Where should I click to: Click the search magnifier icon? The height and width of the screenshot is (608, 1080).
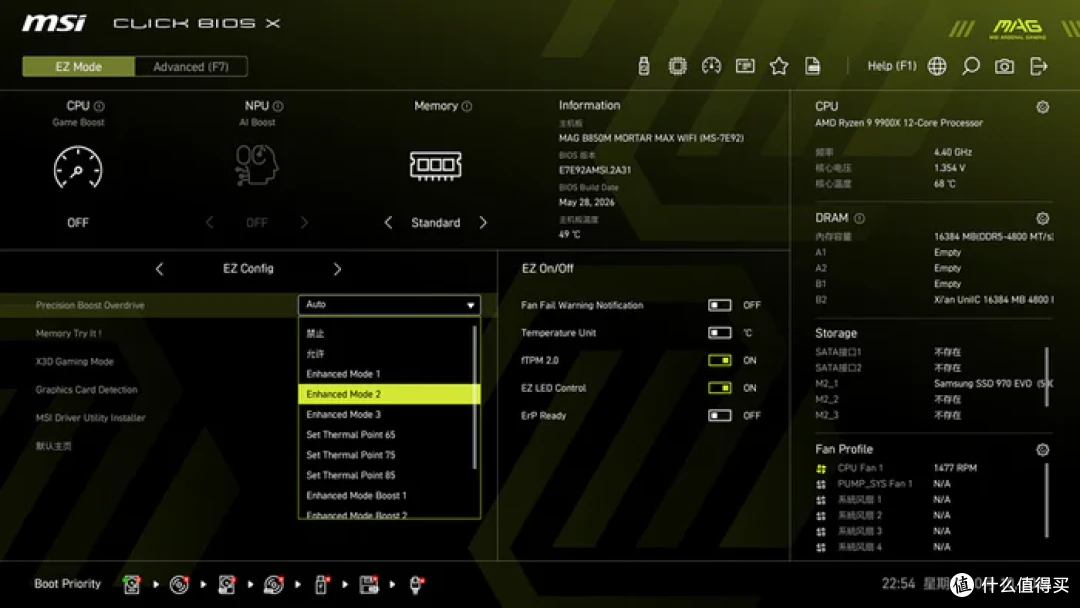970,66
